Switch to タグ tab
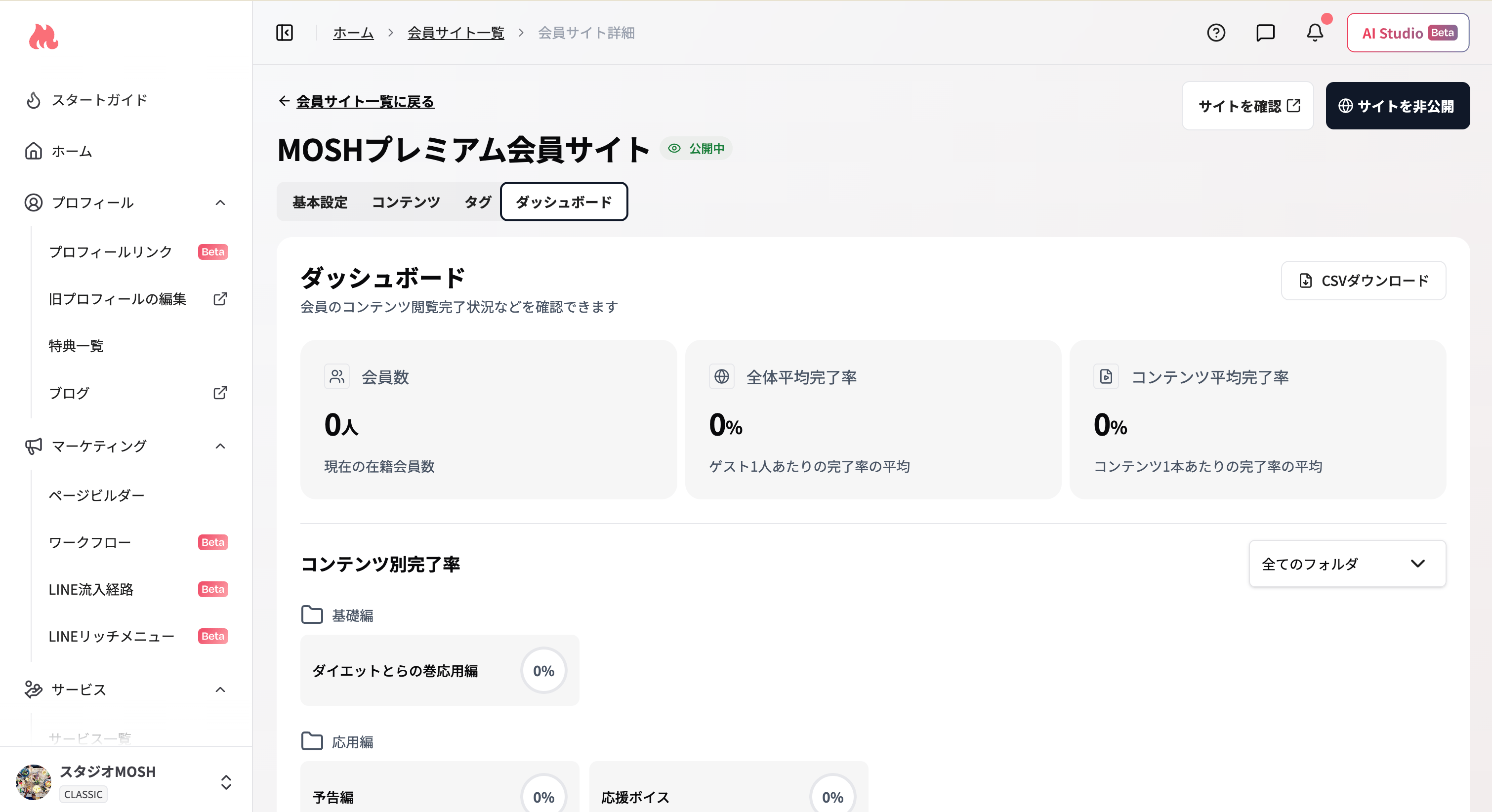Image resolution: width=1492 pixels, height=812 pixels. [x=478, y=202]
